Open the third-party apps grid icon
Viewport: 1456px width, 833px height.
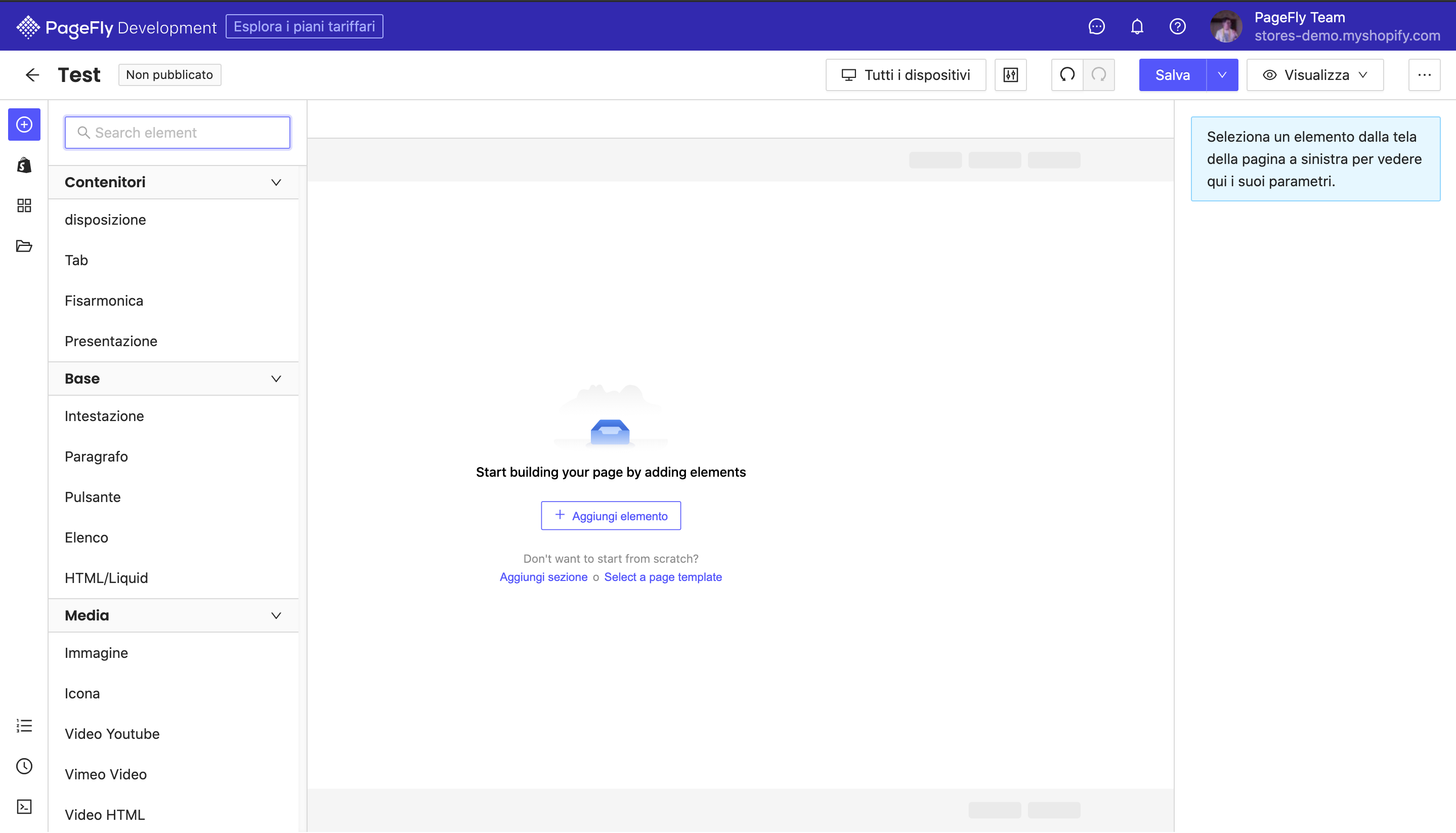click(x=24, y=205)
